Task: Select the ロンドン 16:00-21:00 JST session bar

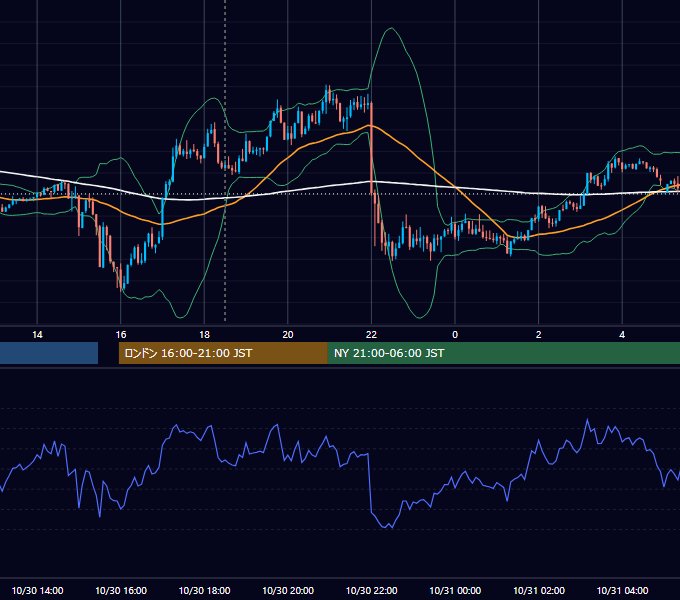Action: coord(223,353)
